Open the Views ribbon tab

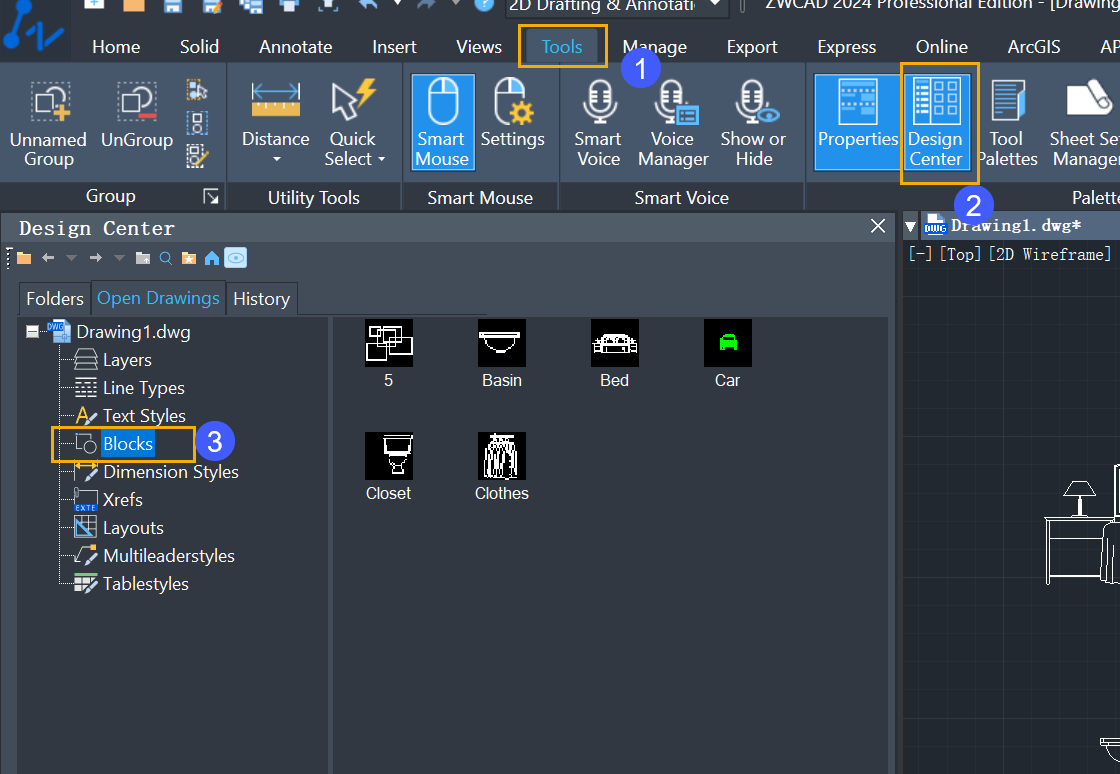(x=479, y=47)
